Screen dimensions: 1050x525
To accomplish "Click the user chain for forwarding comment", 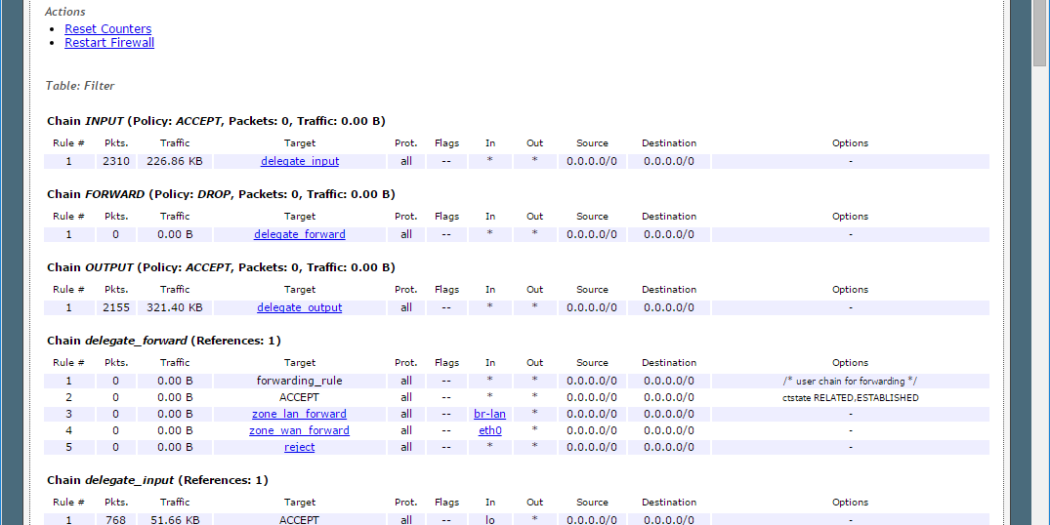I will 849,381.
